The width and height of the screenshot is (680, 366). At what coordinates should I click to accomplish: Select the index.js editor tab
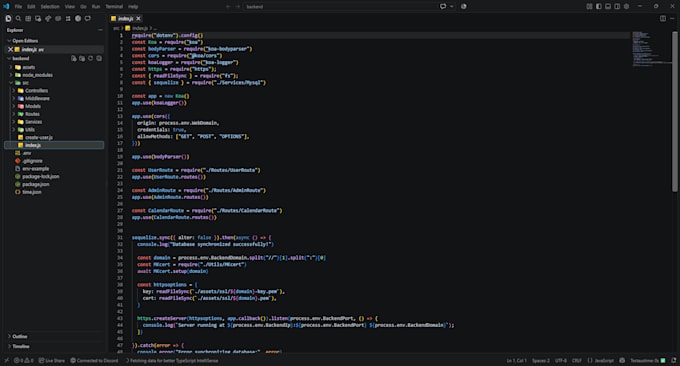(x=126, y=18)
